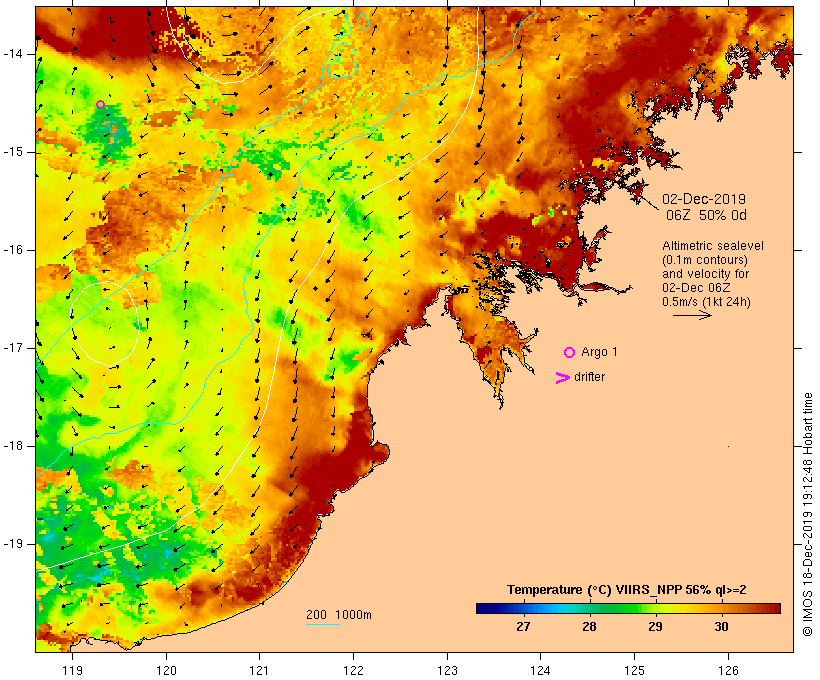The width and height of the screenshot is (820, 680).
Task: Click the 124 longitude axis label
Action: point(540,671)
